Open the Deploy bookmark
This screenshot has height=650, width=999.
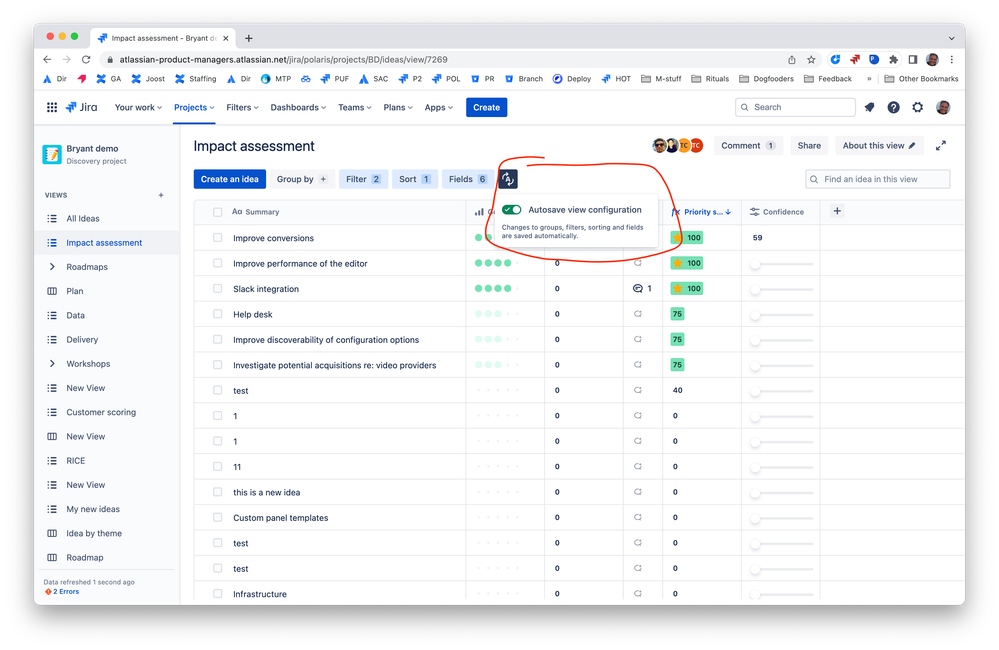pyautogui.click(x=571, y=79)
